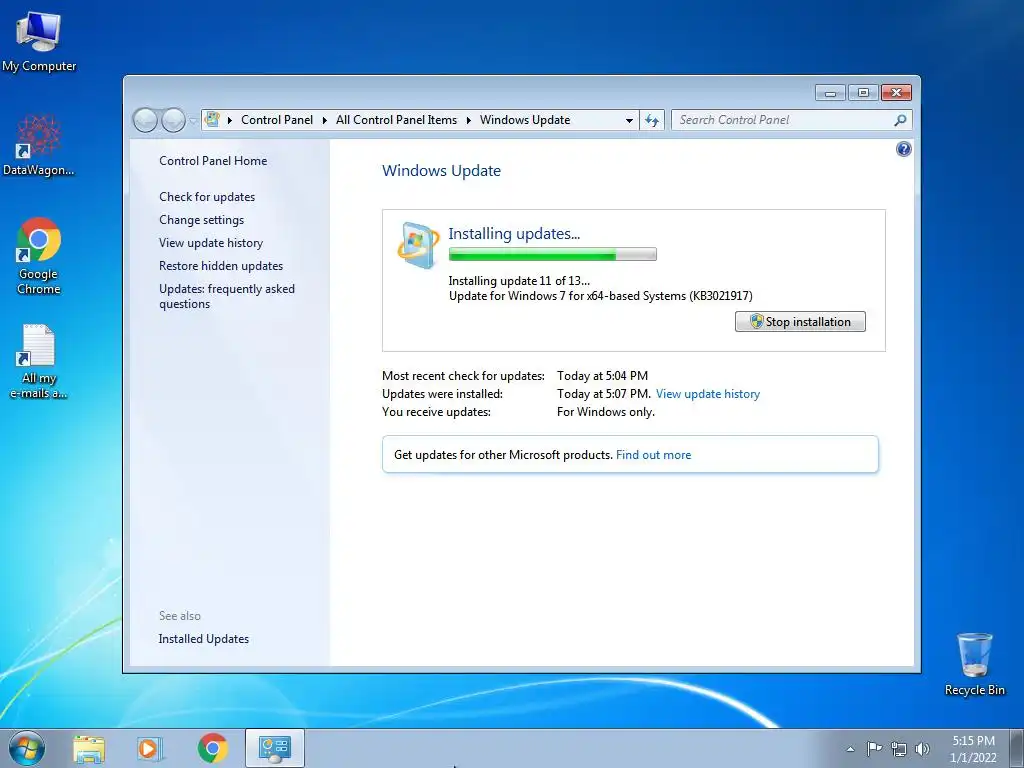Screen dimensions: 1024x768
Task: Click the Installing update 11 of 13 text
Action: click(x=519, y=281)
